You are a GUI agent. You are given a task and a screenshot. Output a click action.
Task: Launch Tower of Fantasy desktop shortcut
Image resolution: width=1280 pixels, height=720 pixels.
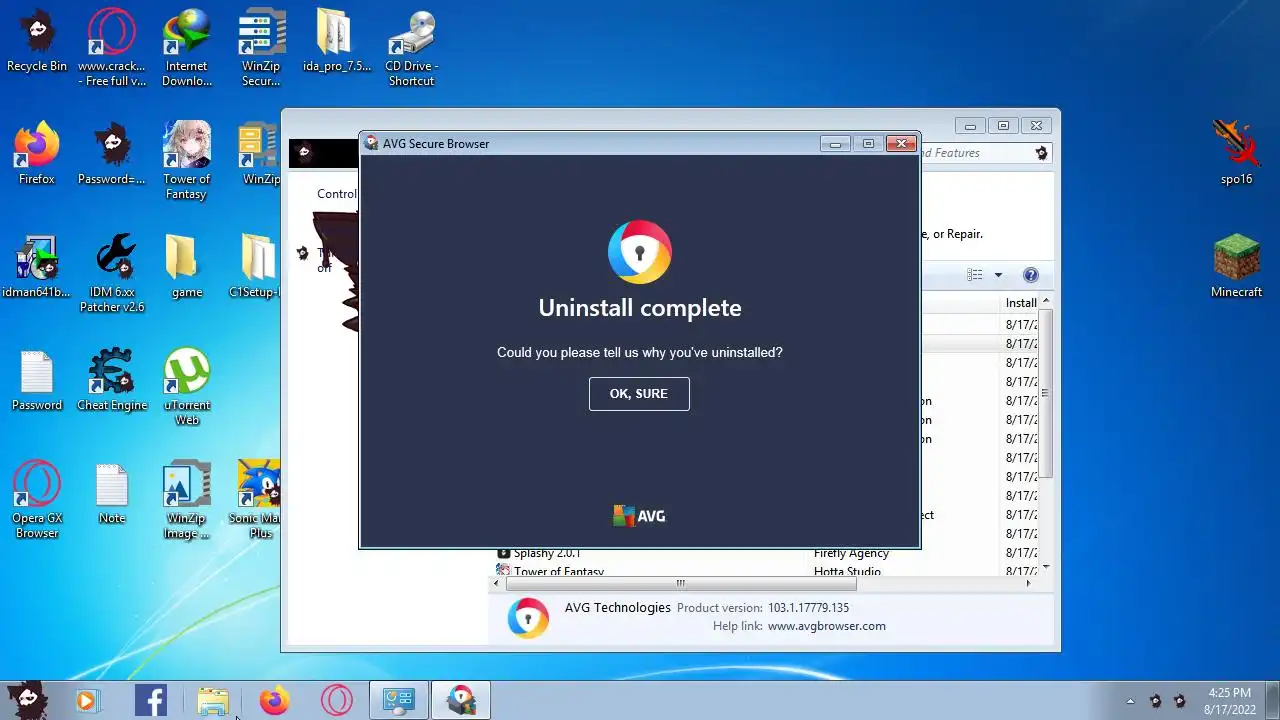tap(187, 162)
